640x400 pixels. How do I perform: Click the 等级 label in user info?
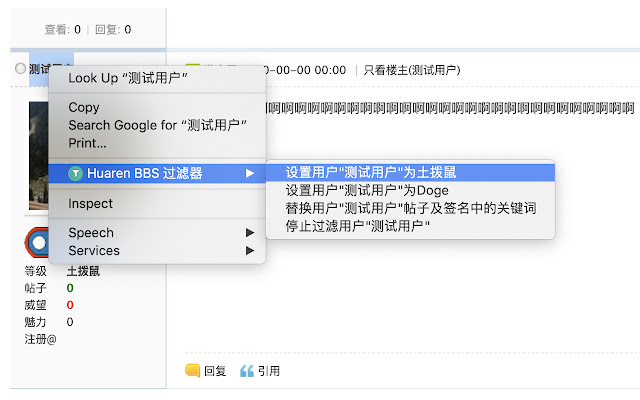[x=36, y=271]
